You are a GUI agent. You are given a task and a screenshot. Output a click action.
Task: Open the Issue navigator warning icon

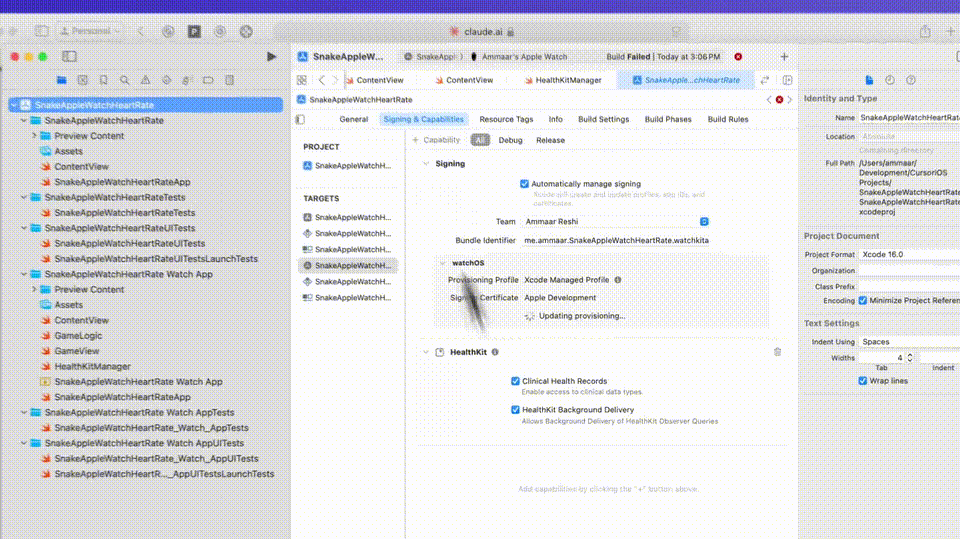coord(146,80)
